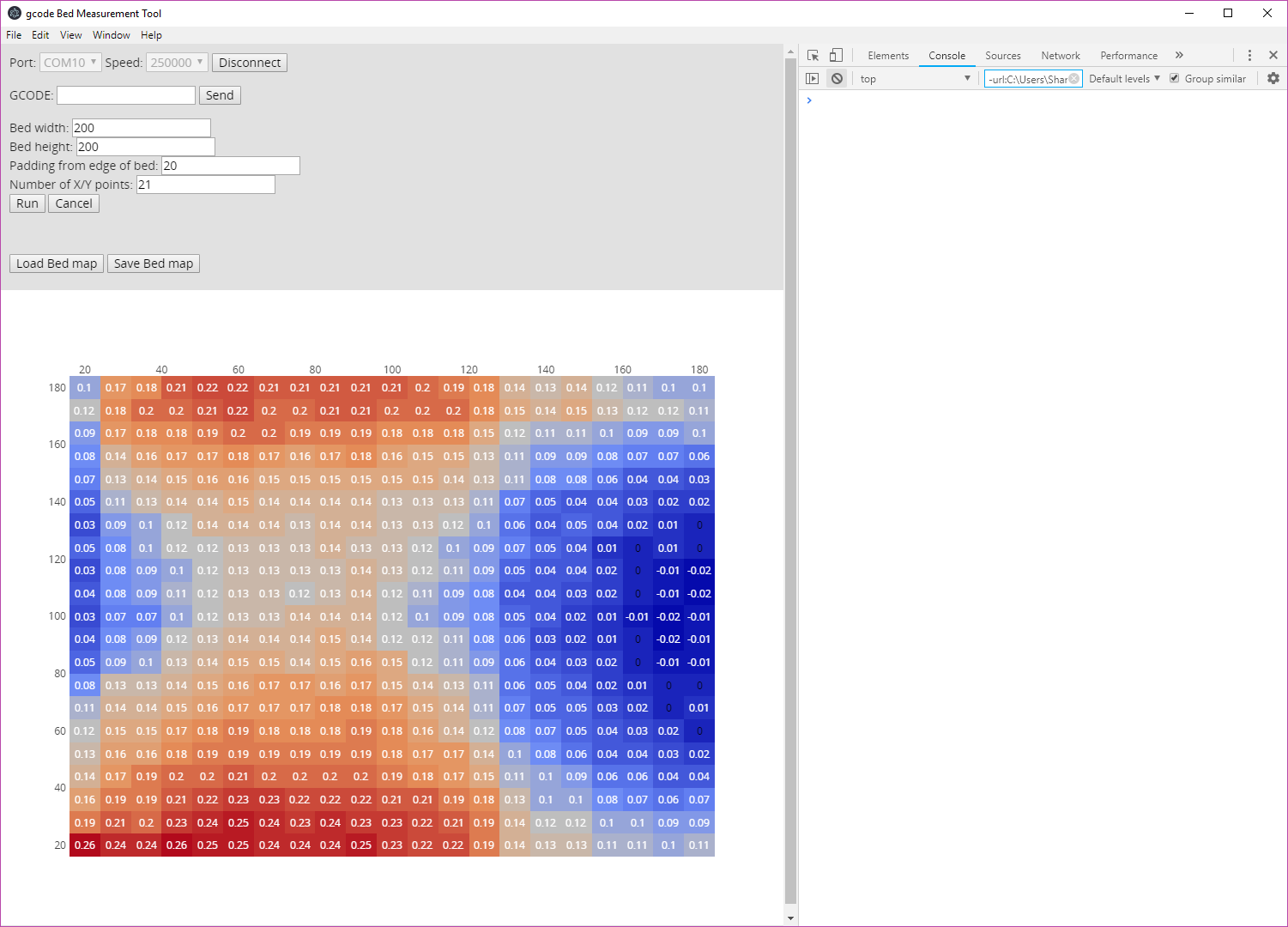
Task: Toggle the device toolbar icon
Action: click(x=836, y=55)
